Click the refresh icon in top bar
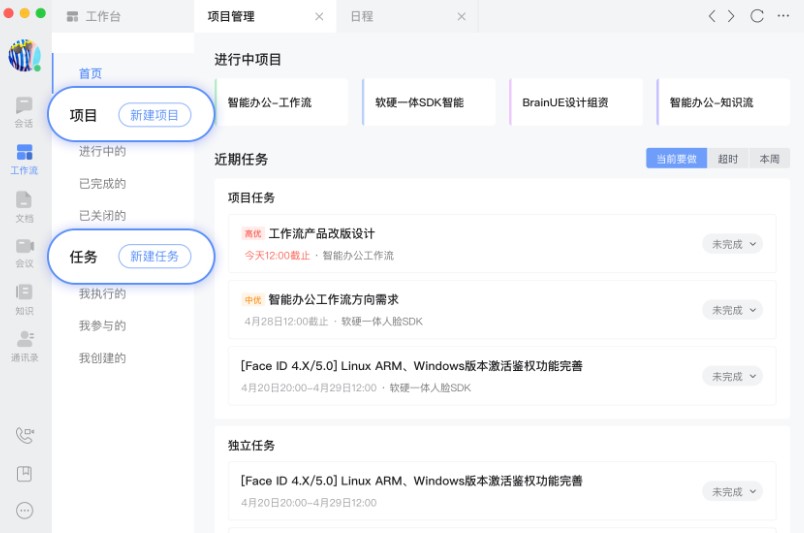The width and height of the screenshot is (804, 533). click(757, 16)
